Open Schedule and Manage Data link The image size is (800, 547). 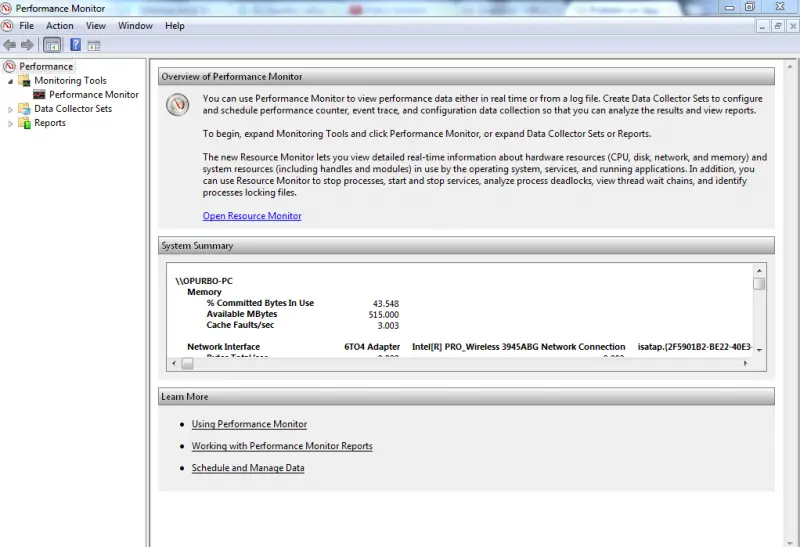pyautogui.click(x=248, y=468)
